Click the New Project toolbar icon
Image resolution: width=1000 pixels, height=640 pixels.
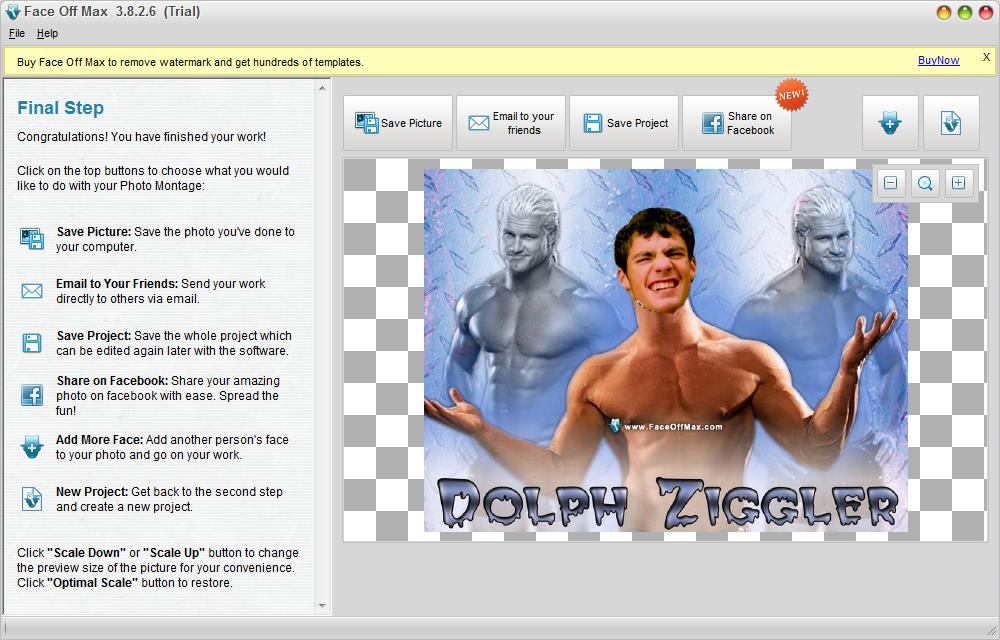pyautogui.click(x=952, y=123)
